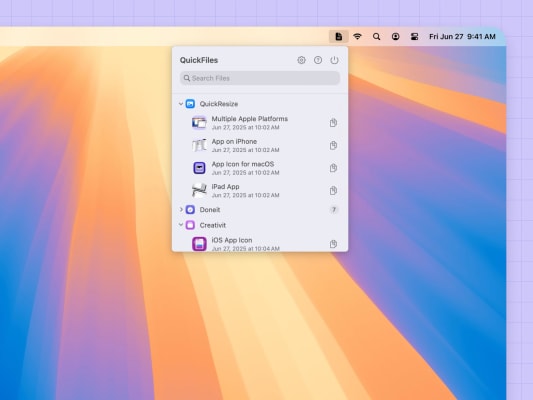
Task: Copy the App on iPhone file
Action: tap(333, 145)
